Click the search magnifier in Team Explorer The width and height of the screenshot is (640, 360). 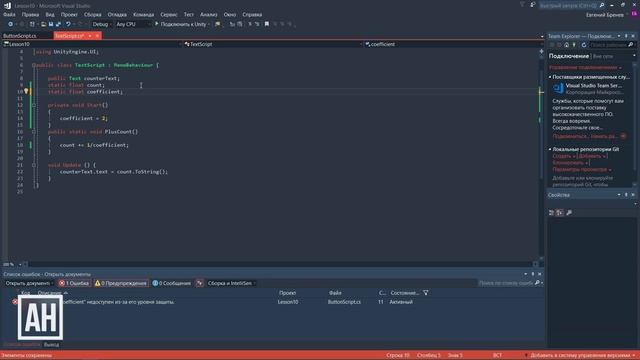coord(631,45)
